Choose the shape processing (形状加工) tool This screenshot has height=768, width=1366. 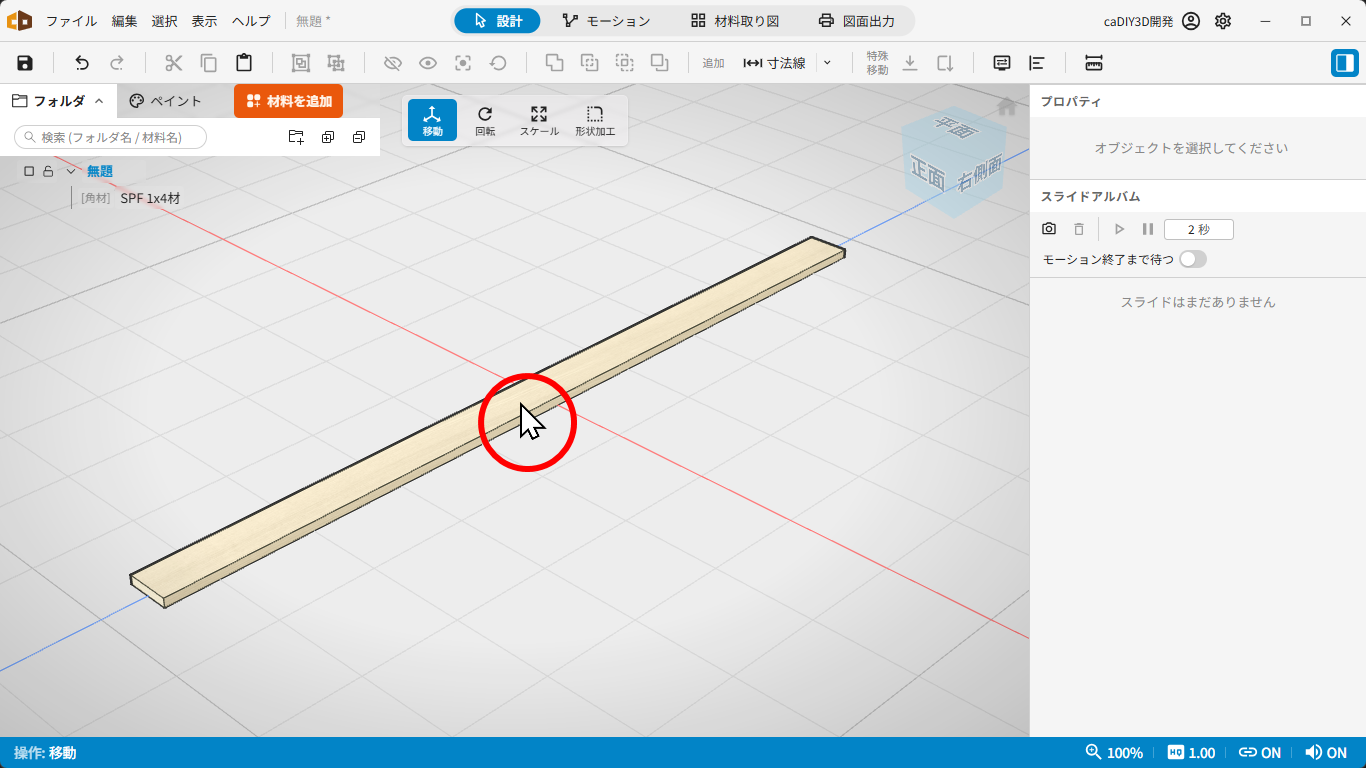pos(595,121)
